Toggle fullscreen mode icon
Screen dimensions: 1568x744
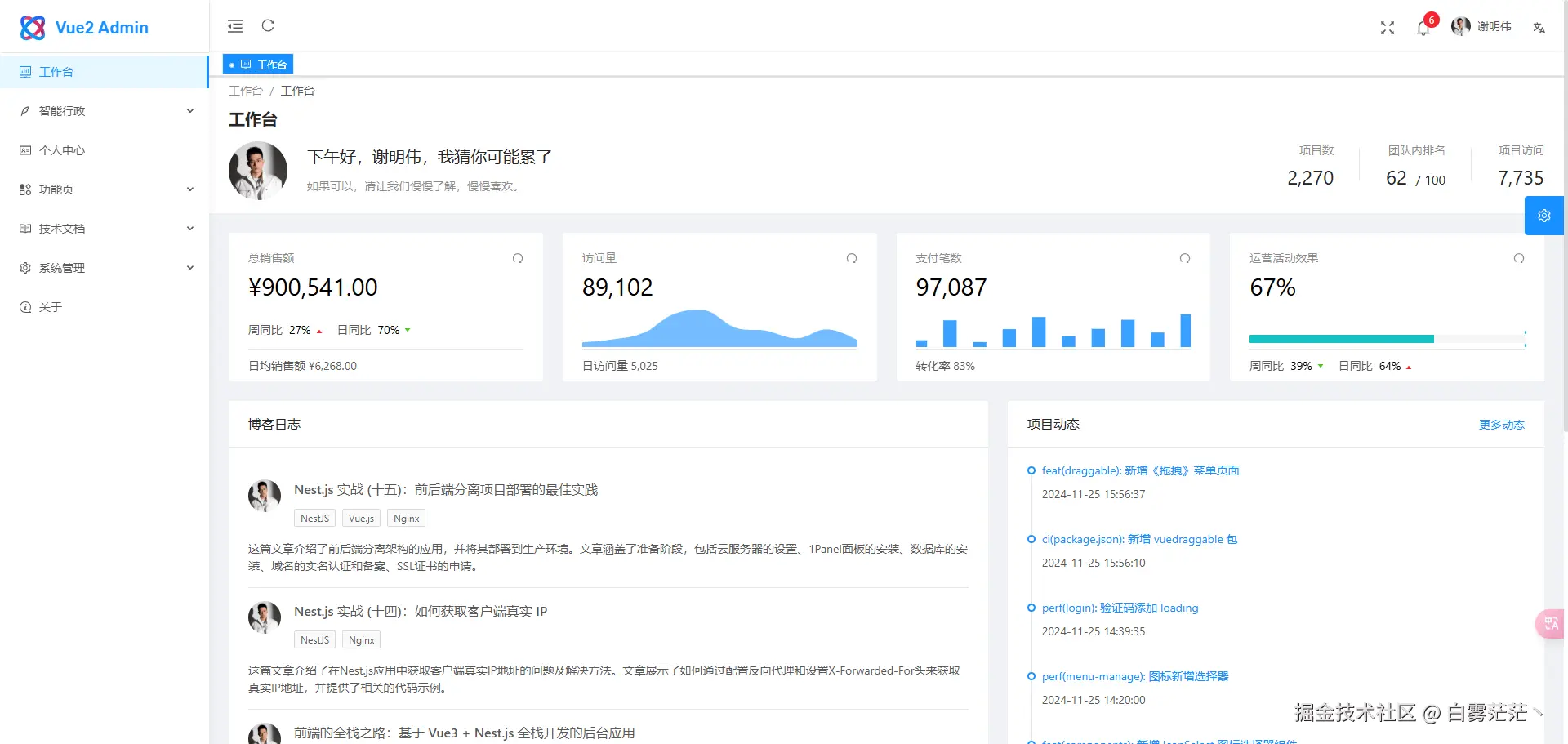coord(1388,28)
